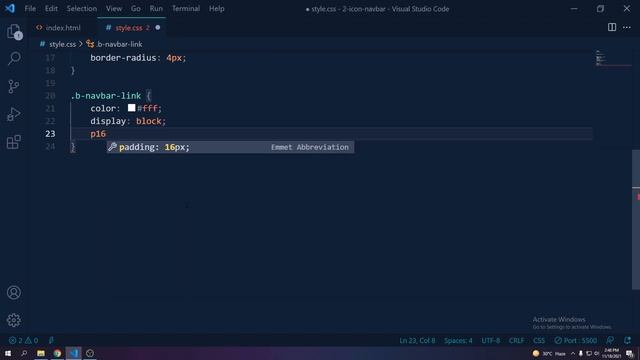This screenshot has width=640, height=360.
Task: Click the unsaved dot on style.css tab
Action: (158, 28)
